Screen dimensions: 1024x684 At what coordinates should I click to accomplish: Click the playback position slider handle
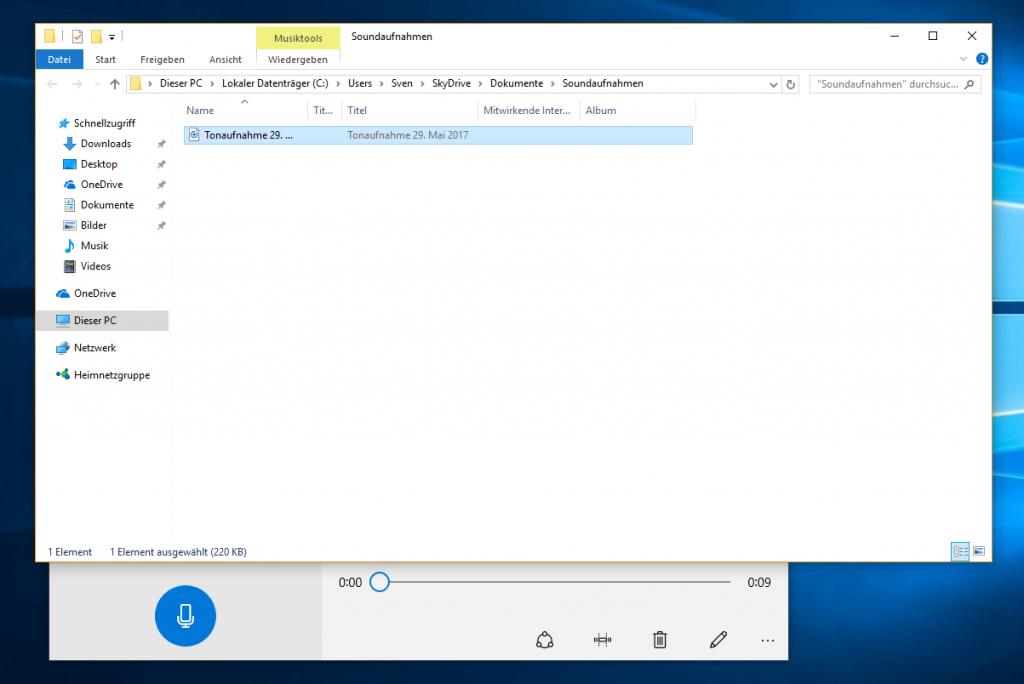pyautogui.click(x=379, y=582)
